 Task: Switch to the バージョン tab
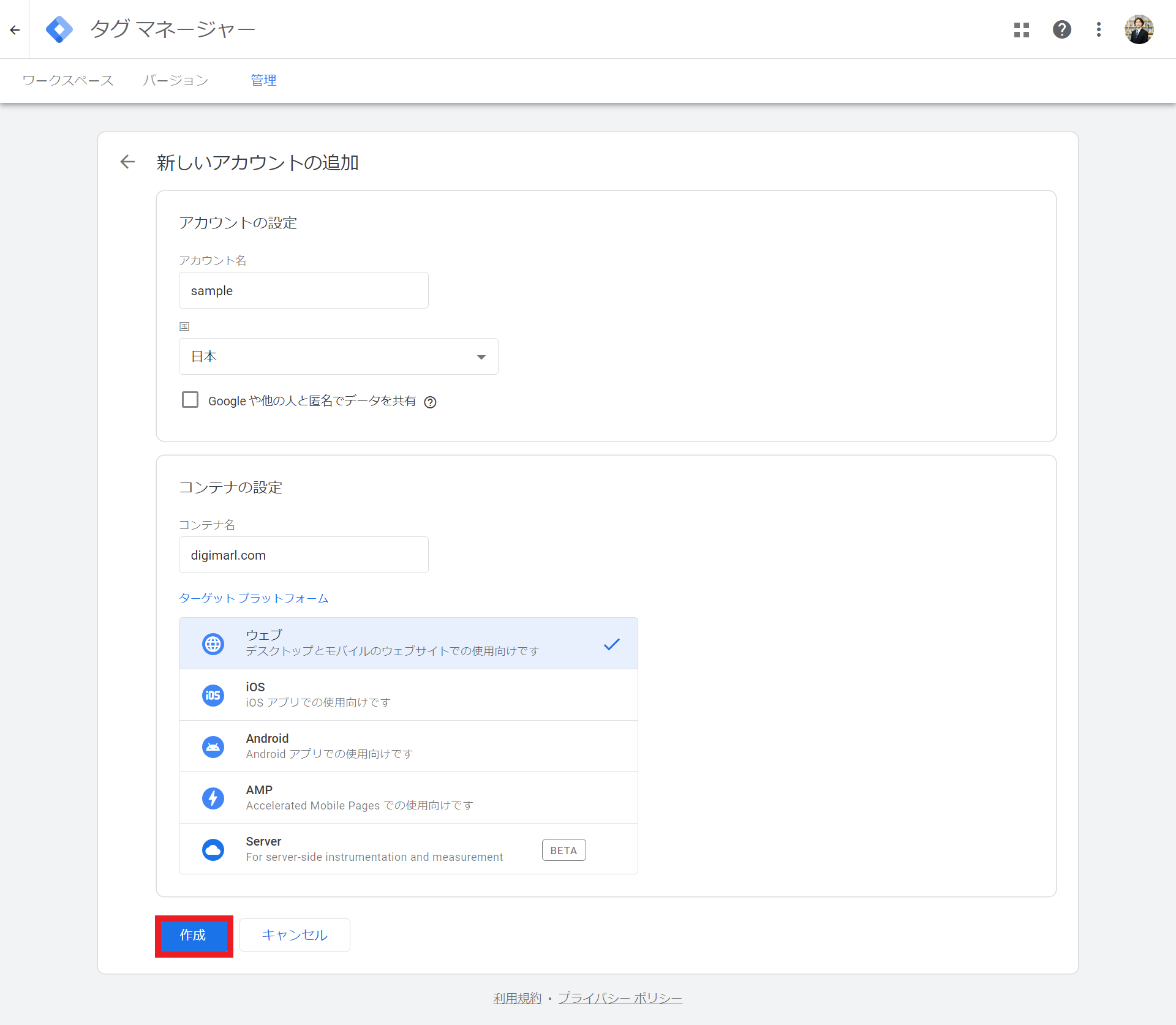pyautogui.click(x=176, y=80)
